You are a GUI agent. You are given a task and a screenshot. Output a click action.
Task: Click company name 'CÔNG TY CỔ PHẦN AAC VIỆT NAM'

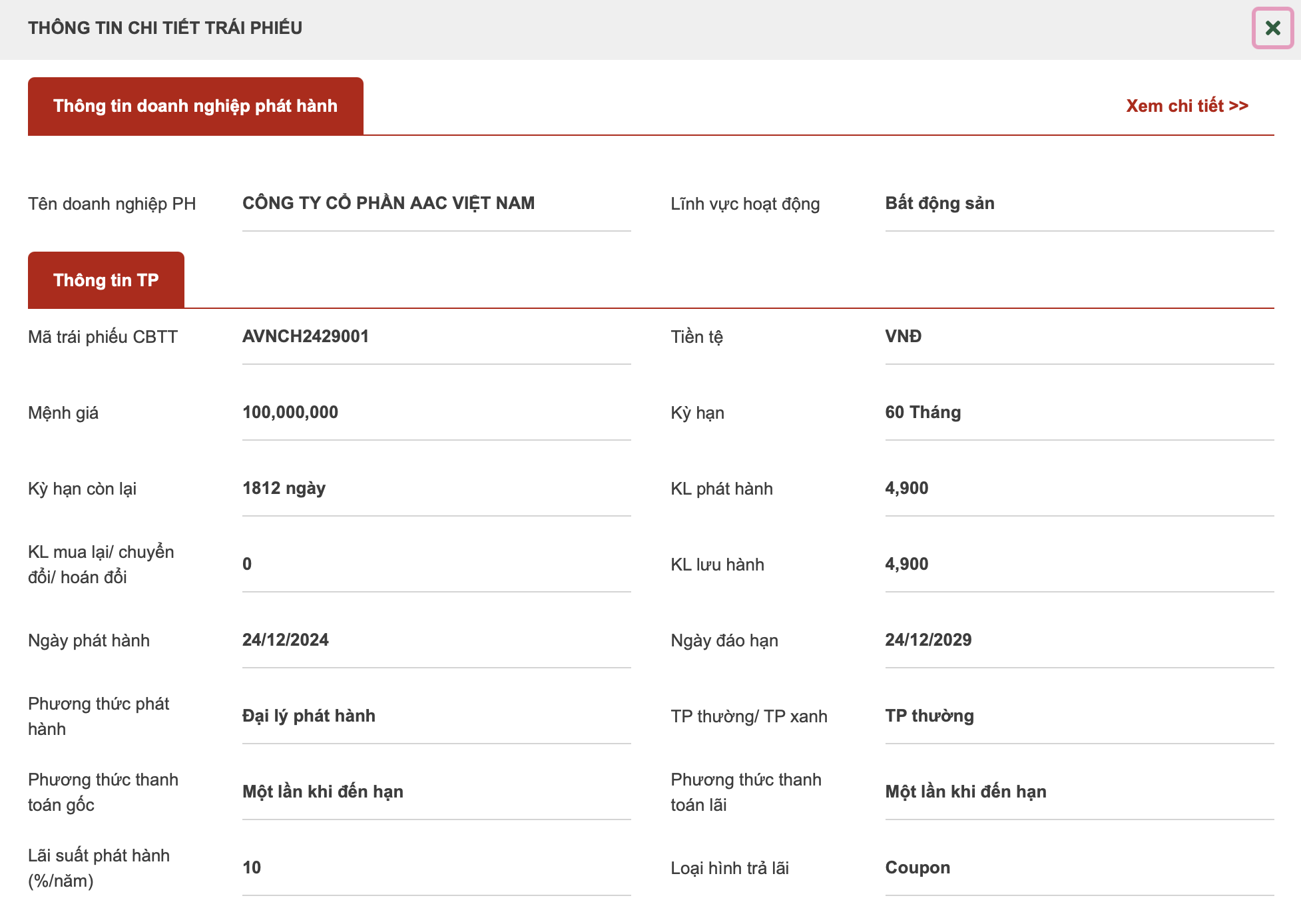[388, 203]
